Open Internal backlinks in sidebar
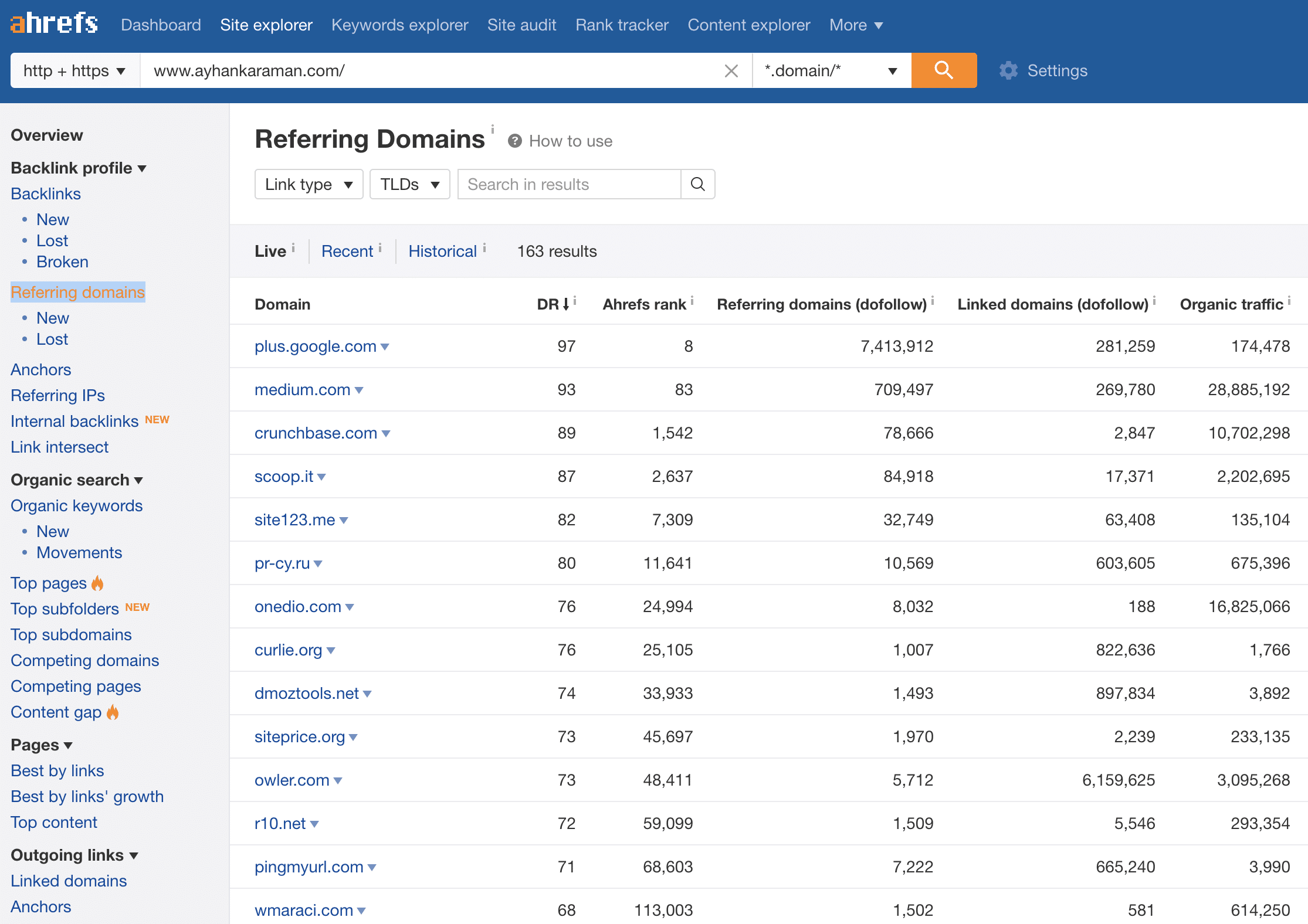The width and height of the screenshot is (1308, 924). [74, 421]
